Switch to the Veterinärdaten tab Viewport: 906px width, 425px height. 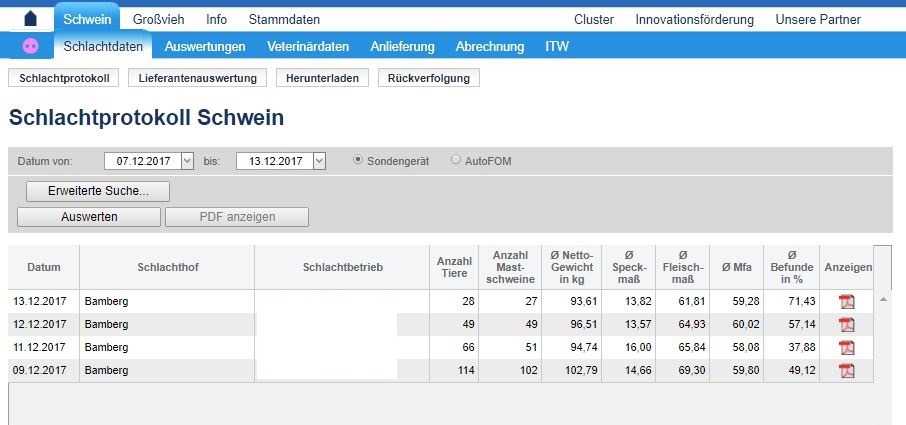(x=308, y=46)
